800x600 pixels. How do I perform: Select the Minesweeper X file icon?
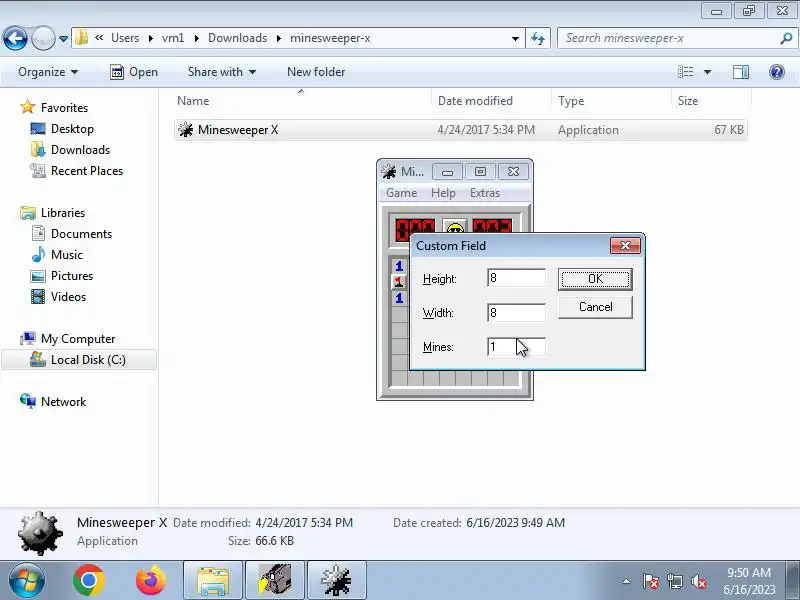[x=185, y=130]
